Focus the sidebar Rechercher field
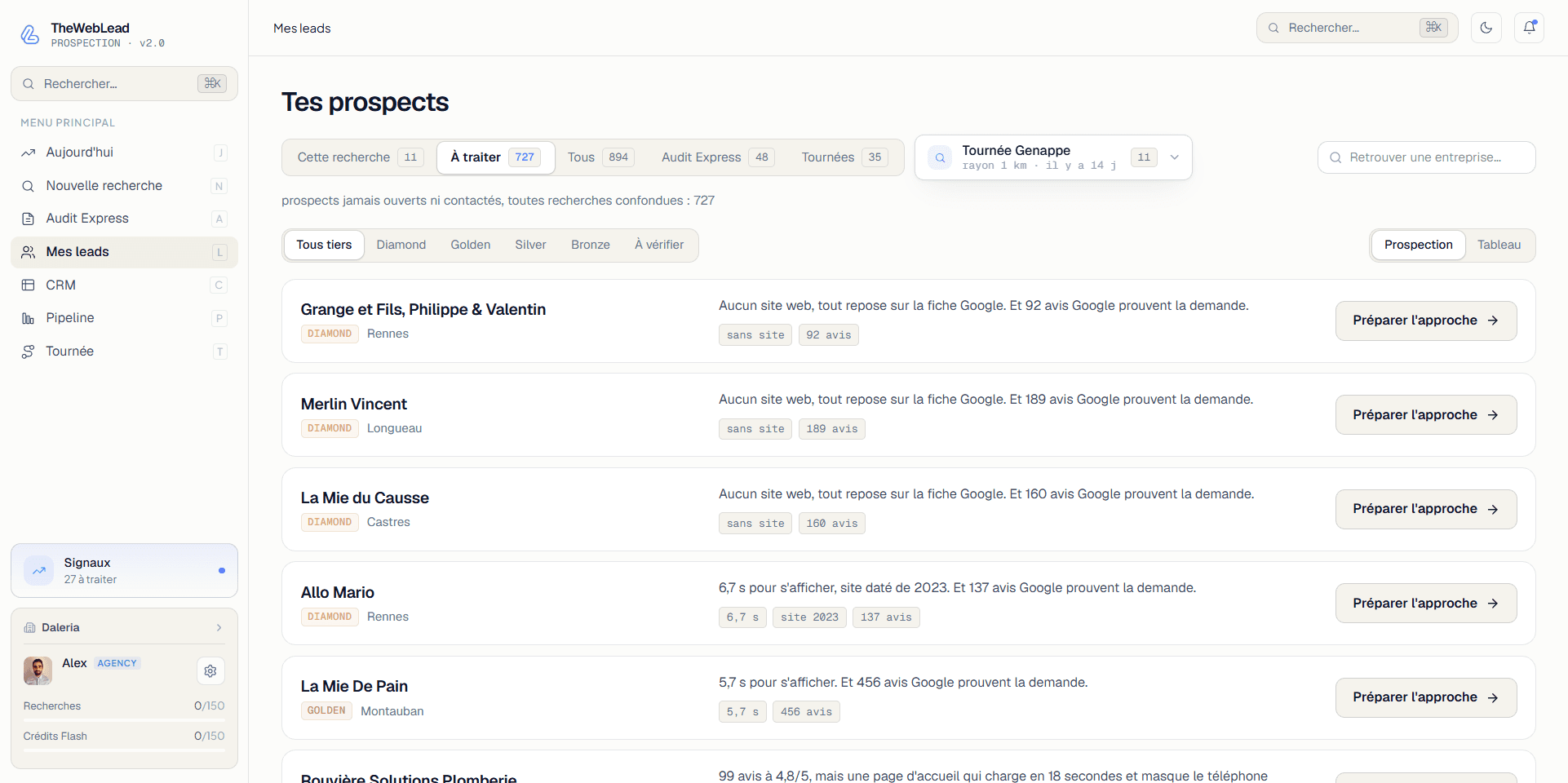 click(124, 84)
